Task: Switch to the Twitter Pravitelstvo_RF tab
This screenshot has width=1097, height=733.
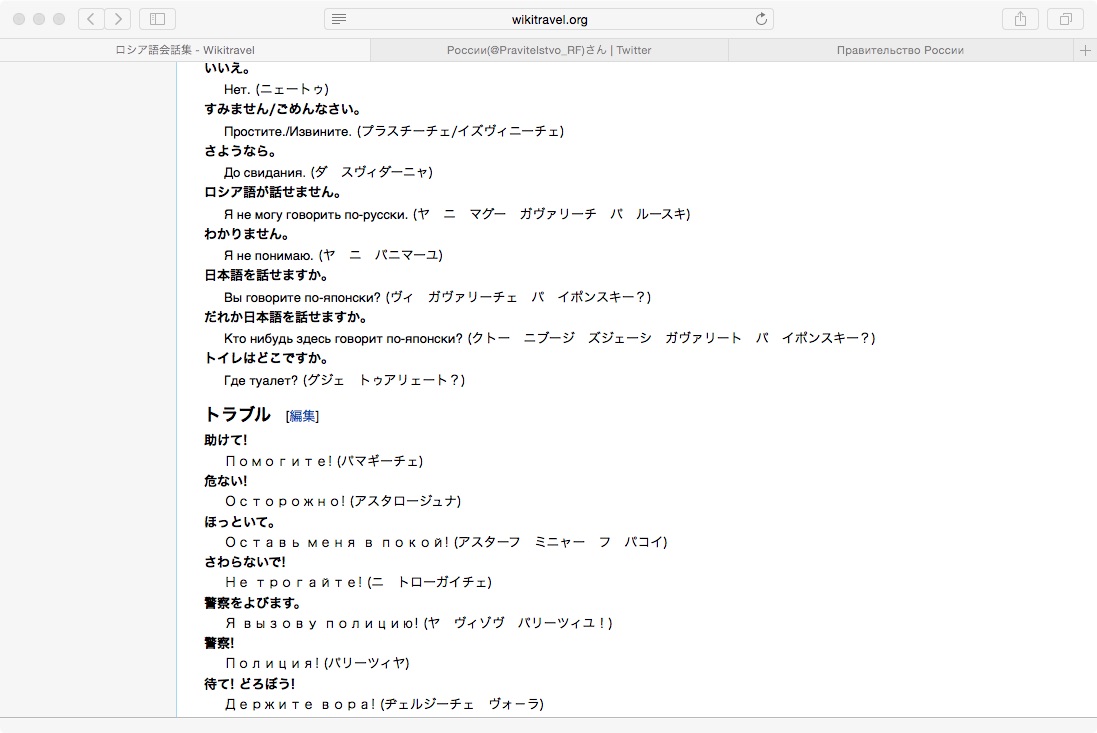Action: pyautogui.click(x=549, y=50)
